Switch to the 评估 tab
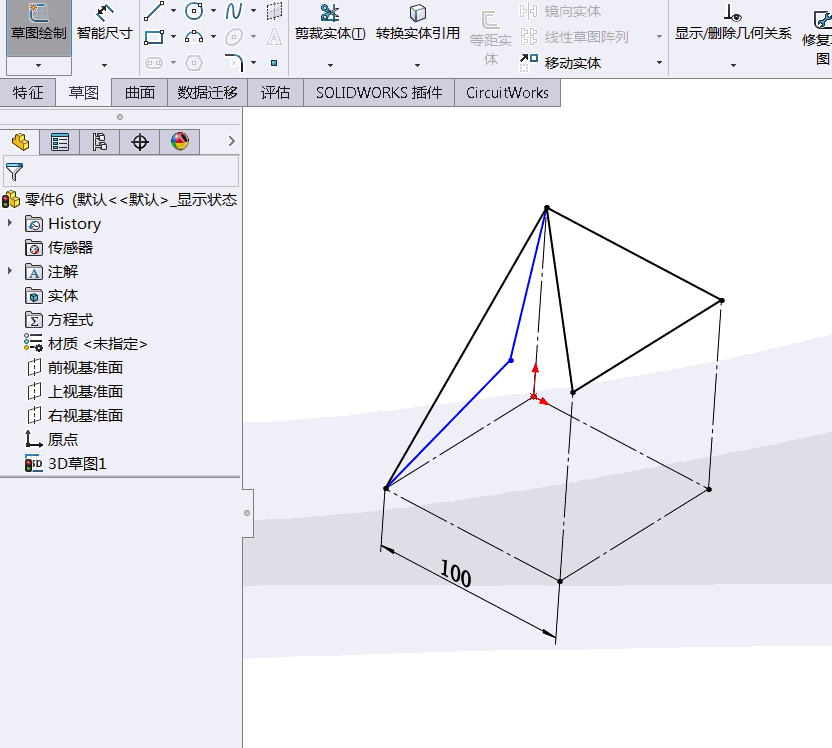 coord(275,93)
